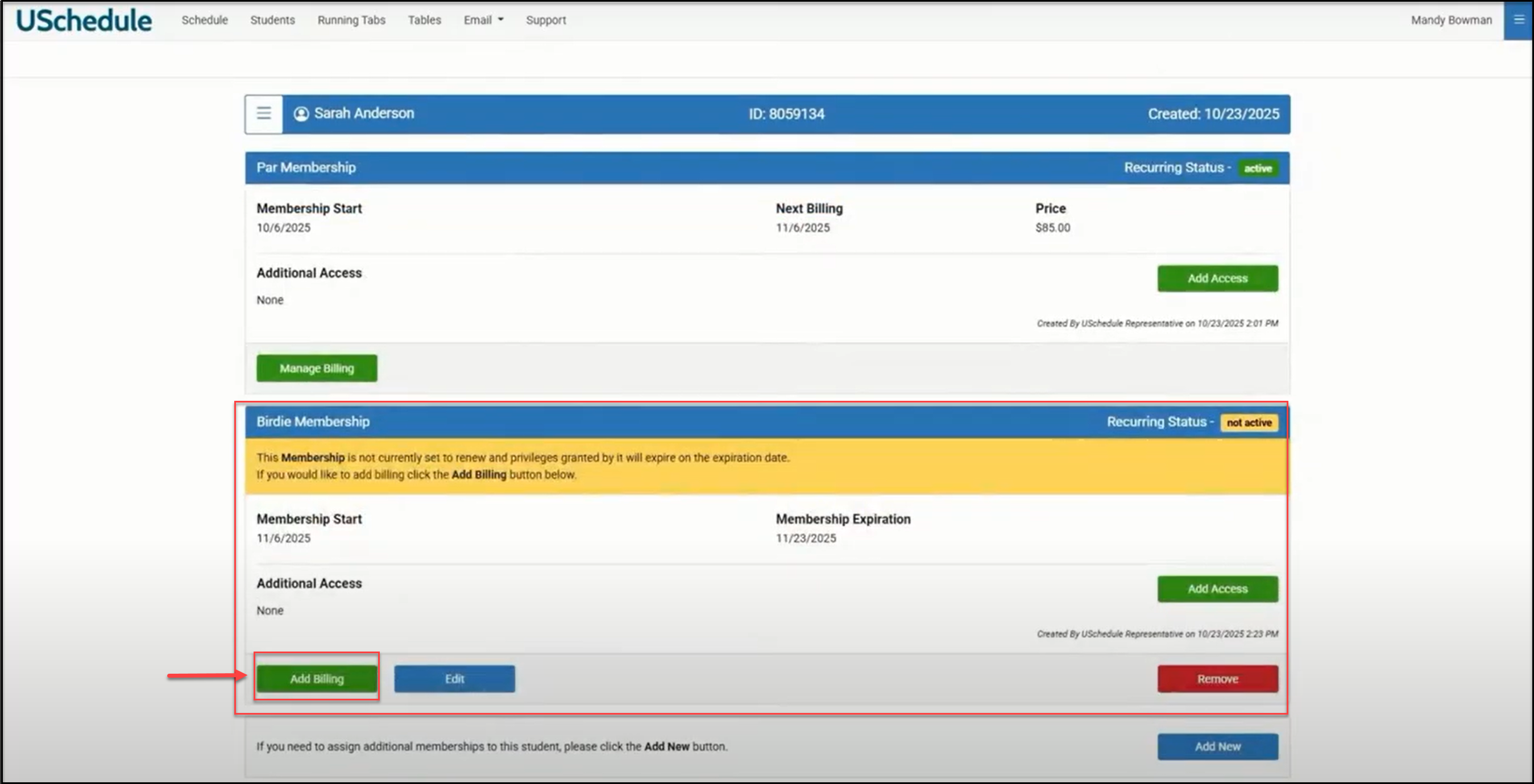Image resolution: width=1534 pixels, height=784 pixels.
Task: Open Running Tabs in navigation
Action: tap(351, 20)
